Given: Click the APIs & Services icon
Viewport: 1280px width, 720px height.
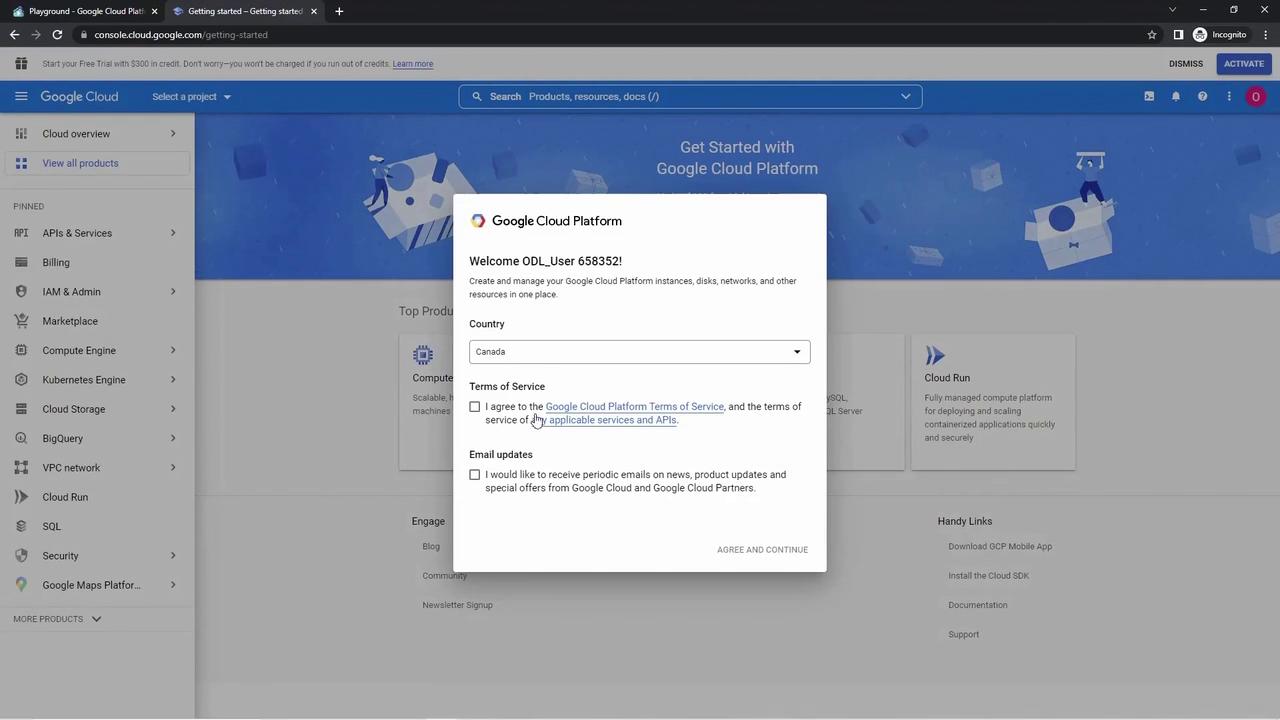Looking at the screenshot, I should (21, 233).
